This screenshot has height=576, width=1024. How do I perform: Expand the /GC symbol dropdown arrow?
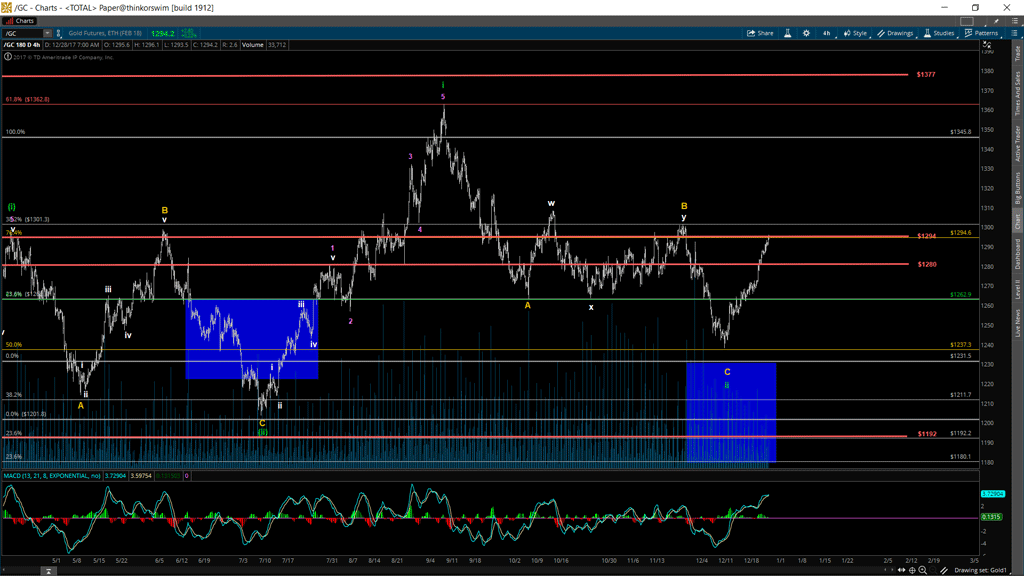click(47, 33)
